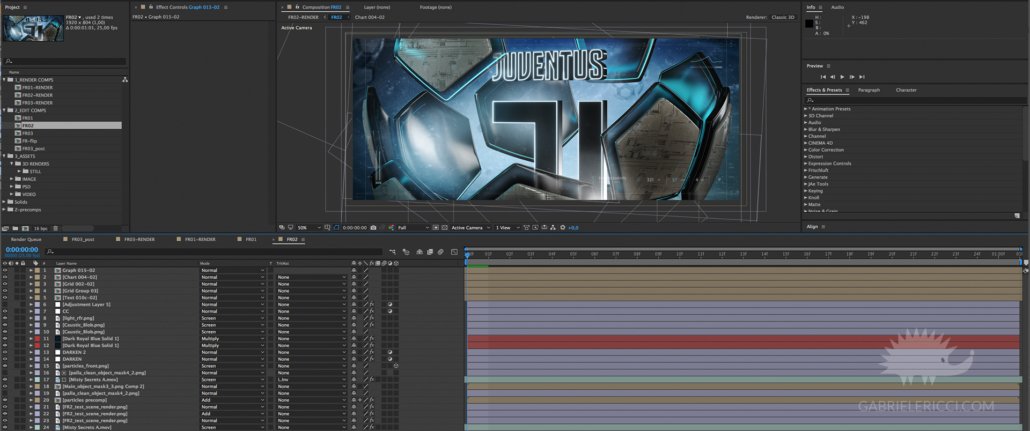The height and width of the screenshot is (431, 1030).
Task: Open the Render Queue tab
Action: (x=26, y=240)
